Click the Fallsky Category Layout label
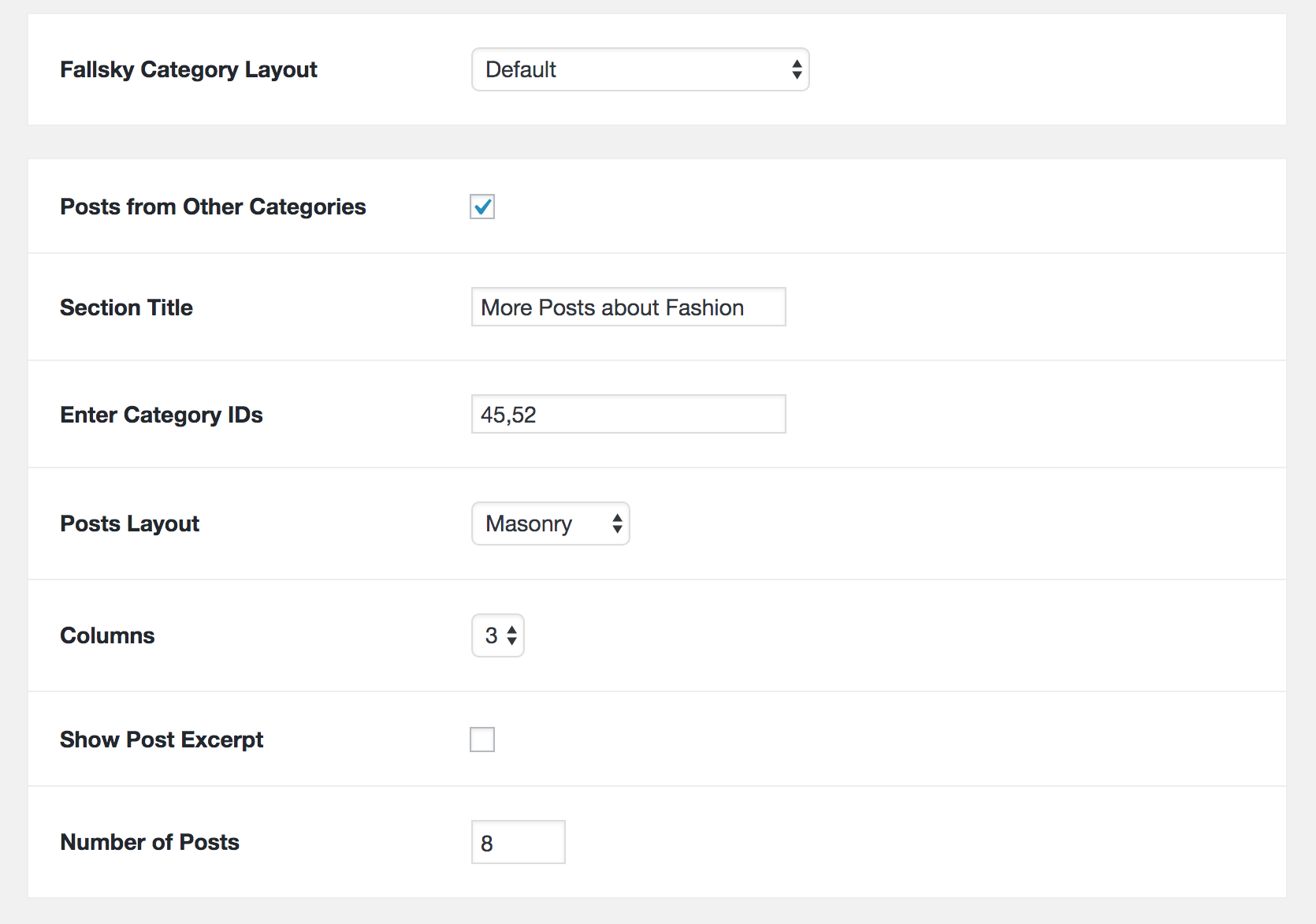 click(x=188, y=69)
